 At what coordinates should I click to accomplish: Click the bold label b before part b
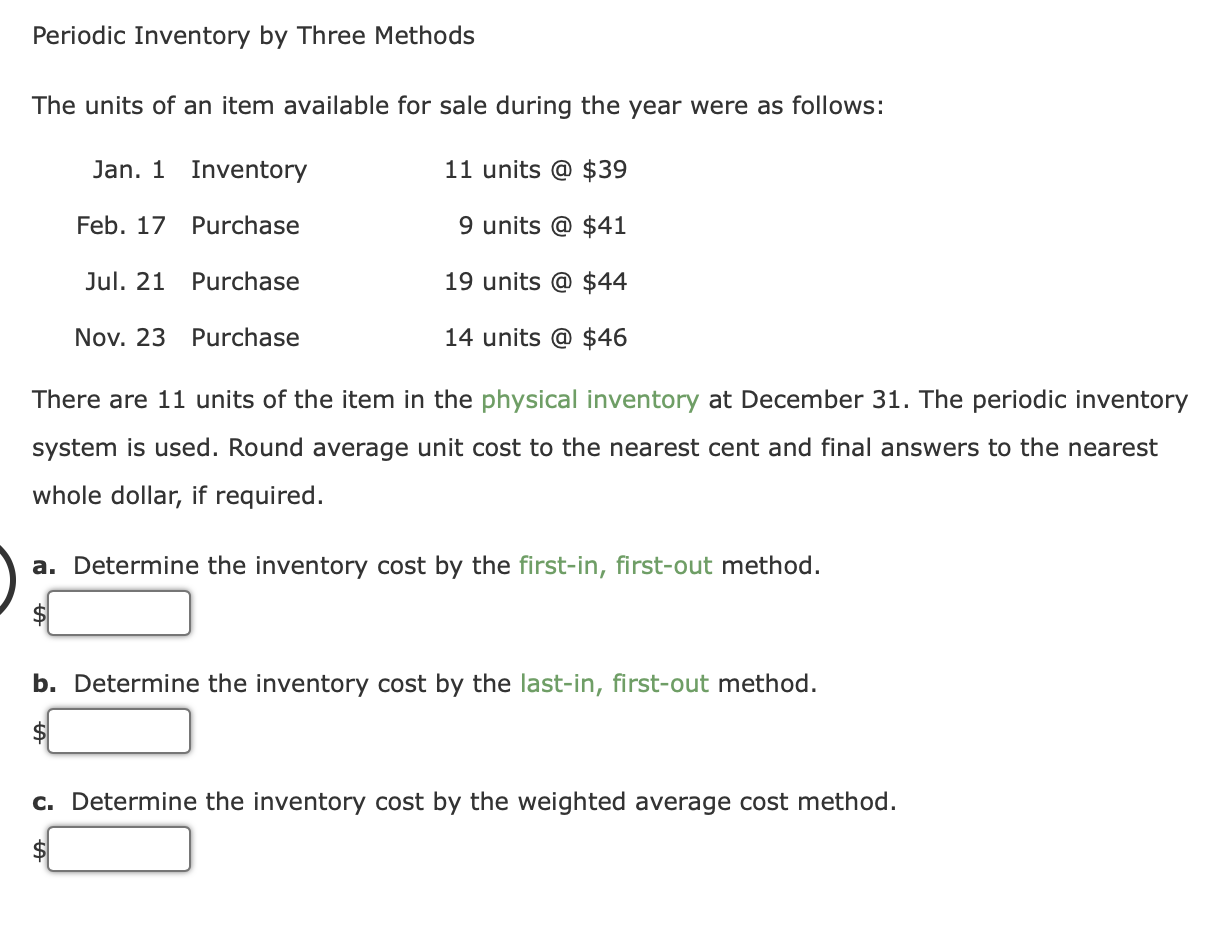(x=42, y=683)
